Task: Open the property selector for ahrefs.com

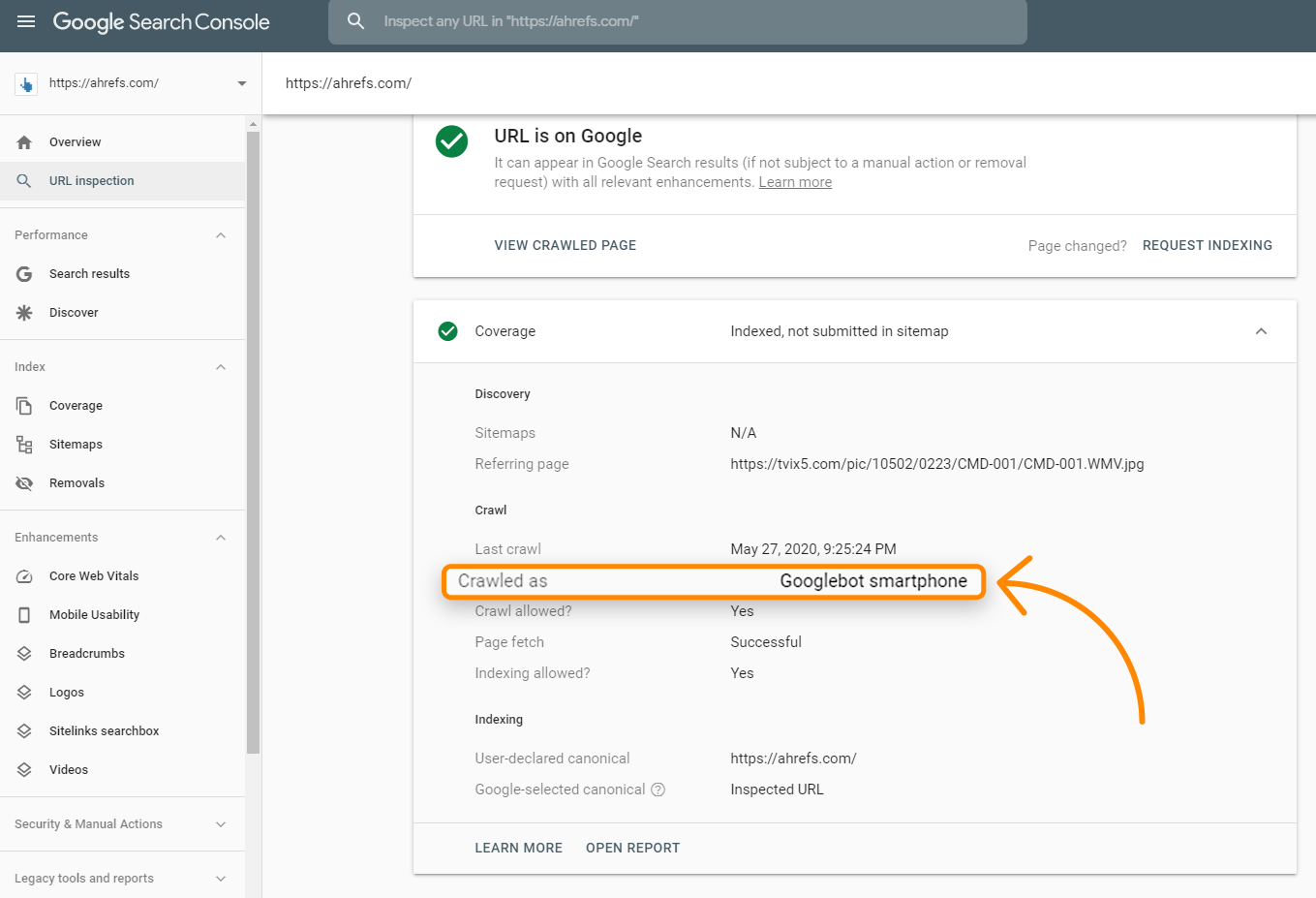Action: [x=241, y=83]
